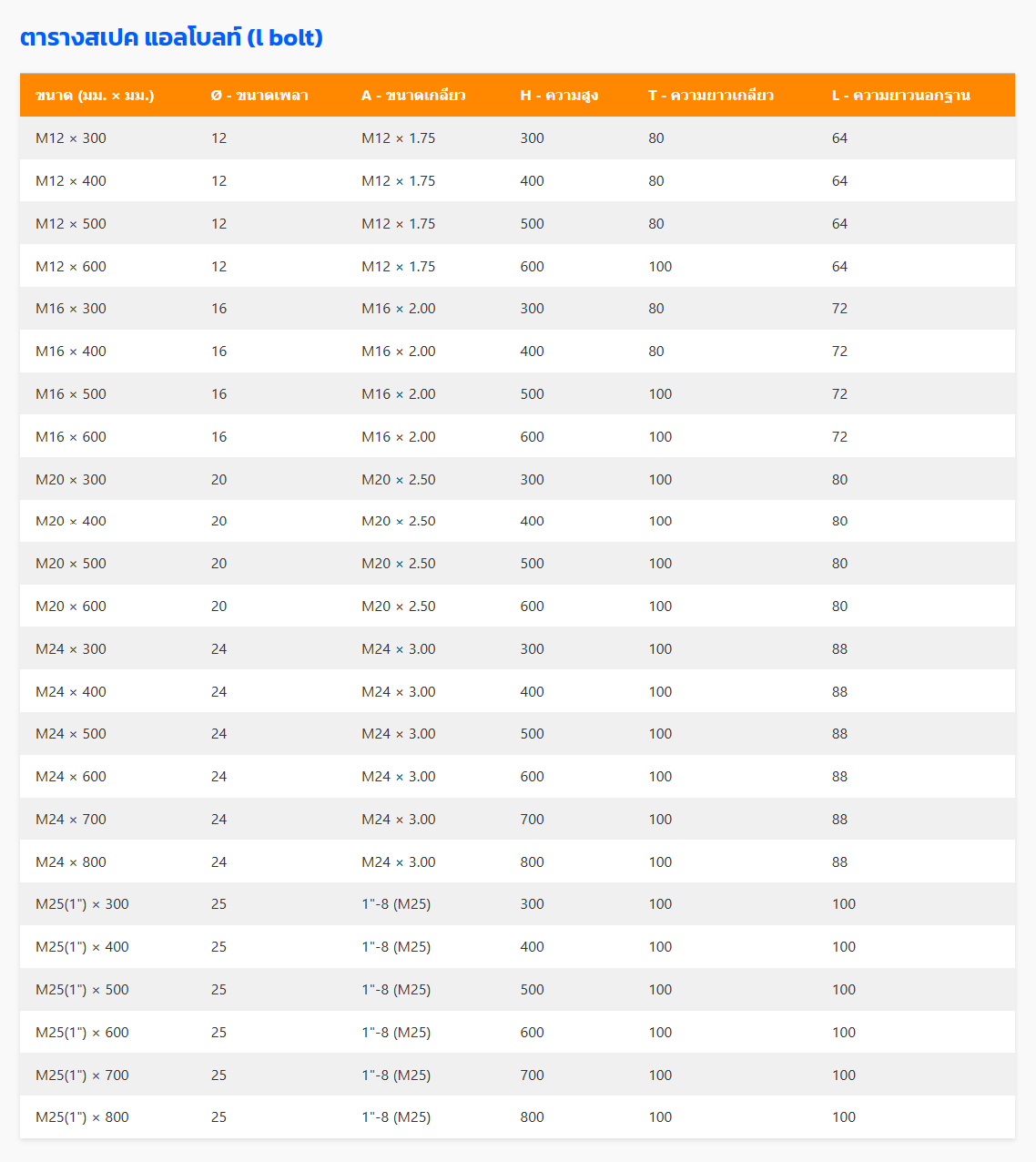This screenshot has width=1036, height=1162.
Task: Select the T - ความยาวเกลียว column header
Action: click(711, 96)
